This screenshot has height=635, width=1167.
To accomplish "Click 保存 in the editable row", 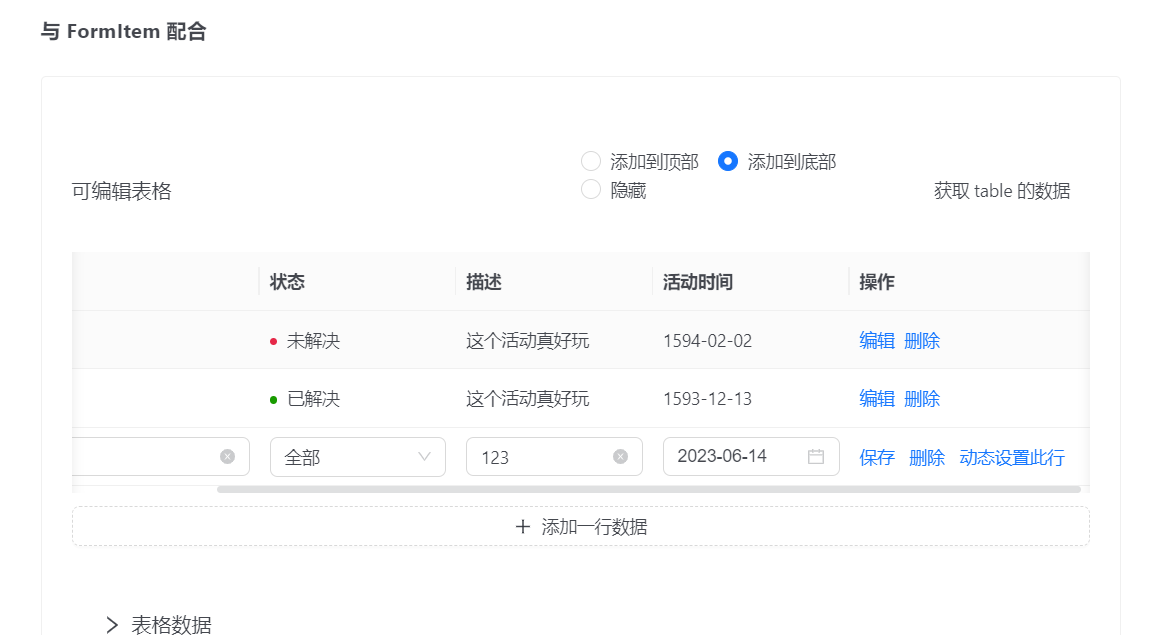I will click(x=876, y=457).
